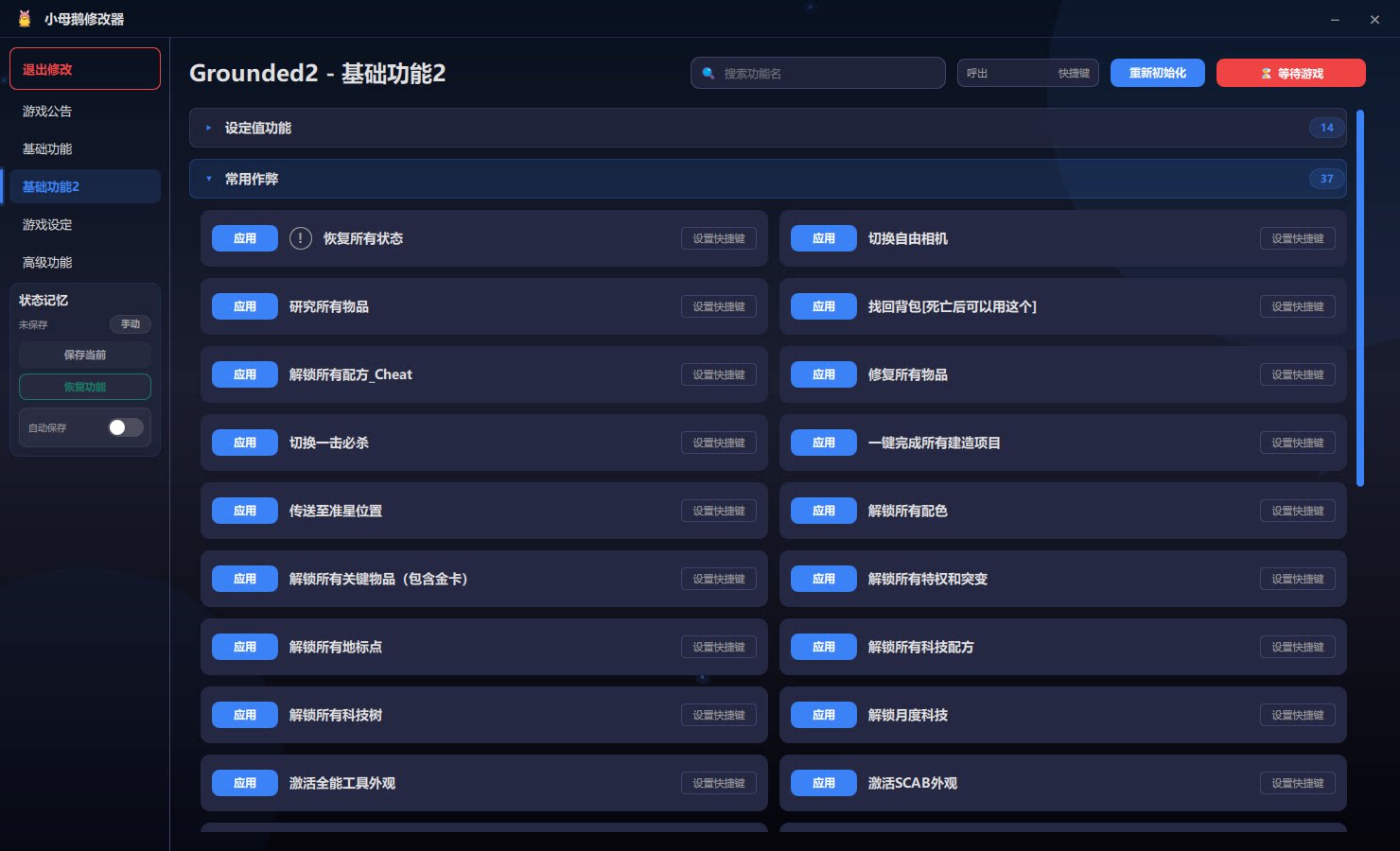Set hotkey for 找回背包[死亡后可以用这个]
This screenshot has width=1400, height=851.
[1298, 306]
